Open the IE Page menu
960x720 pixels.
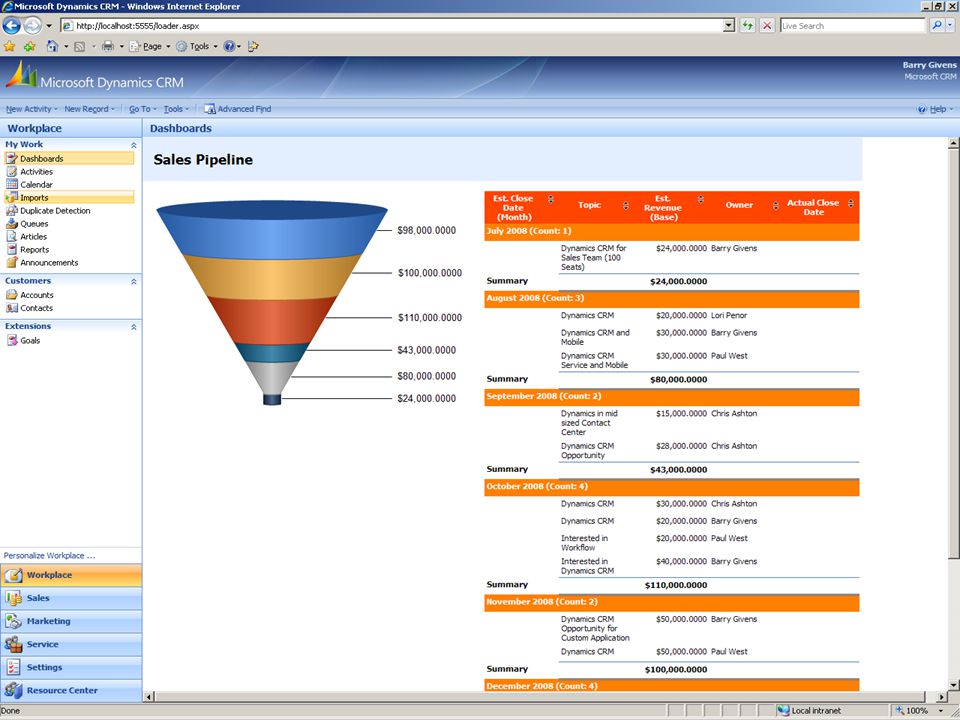coord(150,47)
